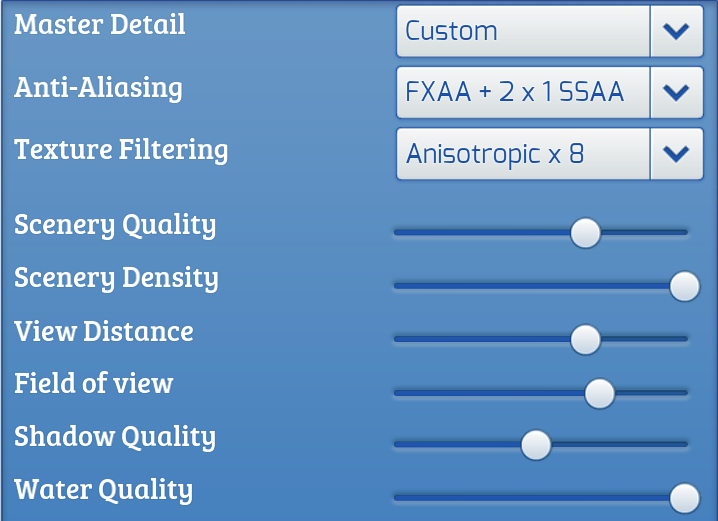The height and width of the screenshot is (521, 718).
Task: Click the Shadow Quality label
Action: [115, 437]
